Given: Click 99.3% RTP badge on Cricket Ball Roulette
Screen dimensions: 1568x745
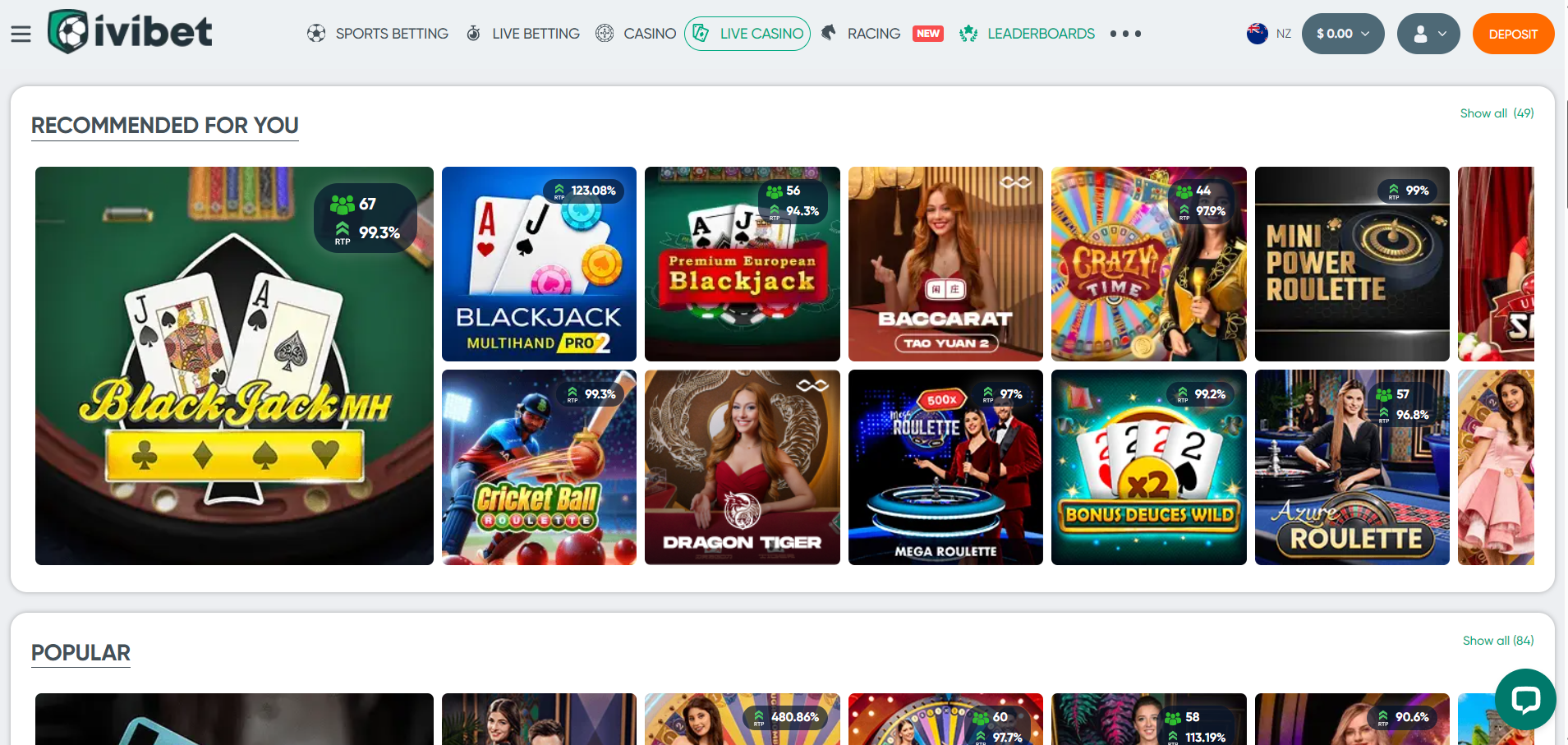Looking at the screenshot, I should pos(591,395).
